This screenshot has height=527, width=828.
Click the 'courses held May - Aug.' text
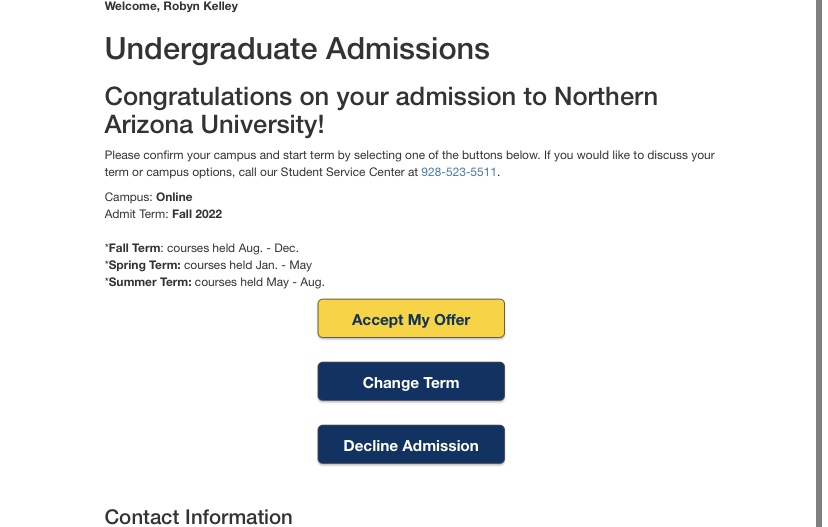coord(260,282)
